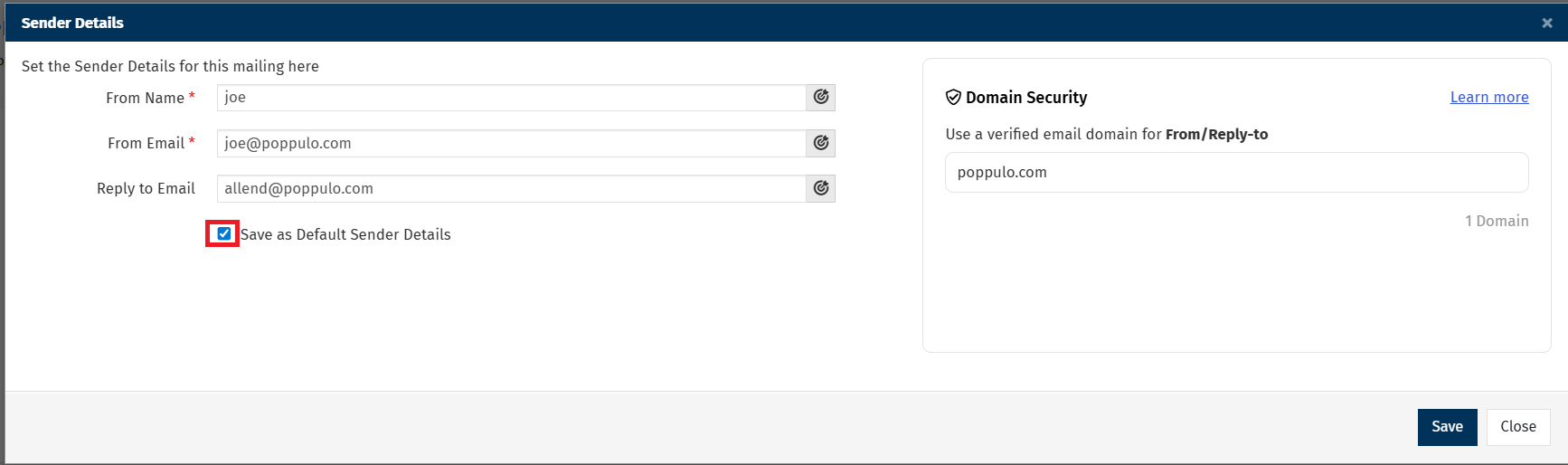Image resolution: width=1568 pixels, height=465 pixels.
Task: Click the From Name label
Action: point(145,98)
